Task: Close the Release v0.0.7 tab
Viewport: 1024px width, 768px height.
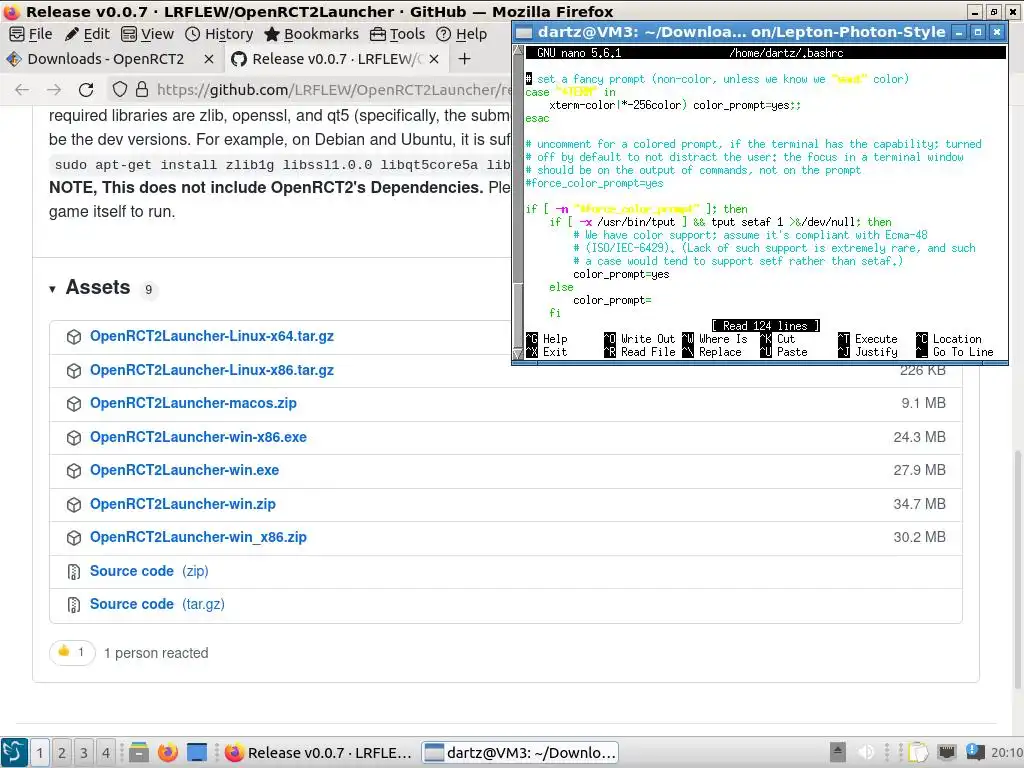Action: 434,59
